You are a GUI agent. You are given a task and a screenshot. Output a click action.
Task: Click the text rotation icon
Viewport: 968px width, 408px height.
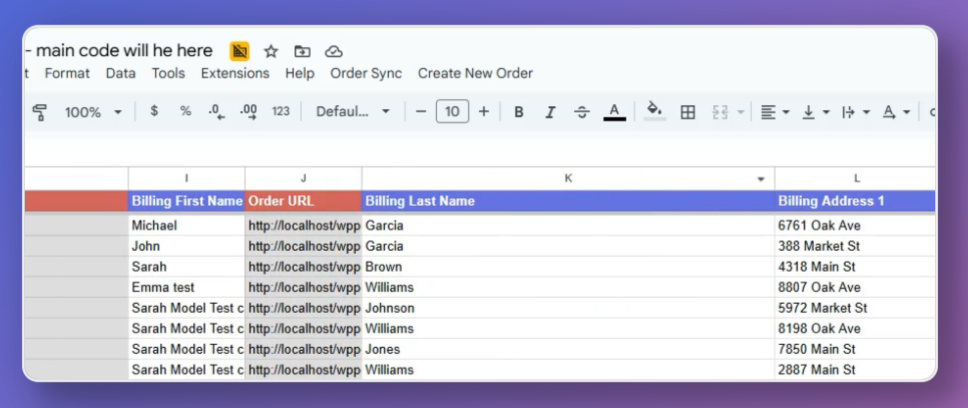[x=889, y=112]
